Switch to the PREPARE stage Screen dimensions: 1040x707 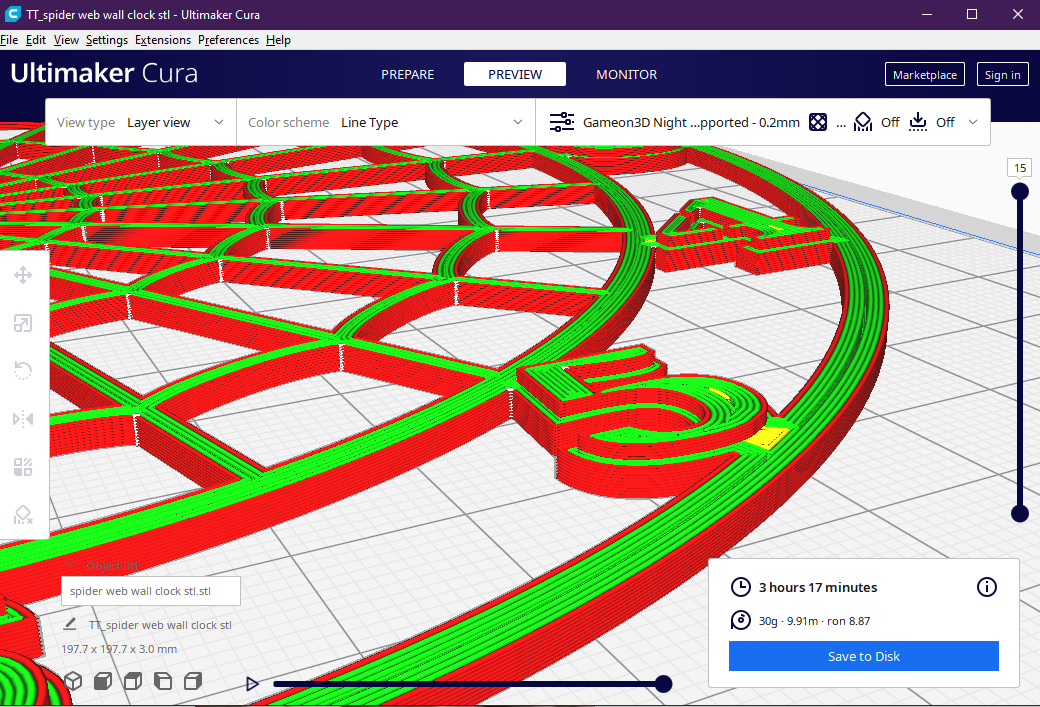click(x=407, y=74)
